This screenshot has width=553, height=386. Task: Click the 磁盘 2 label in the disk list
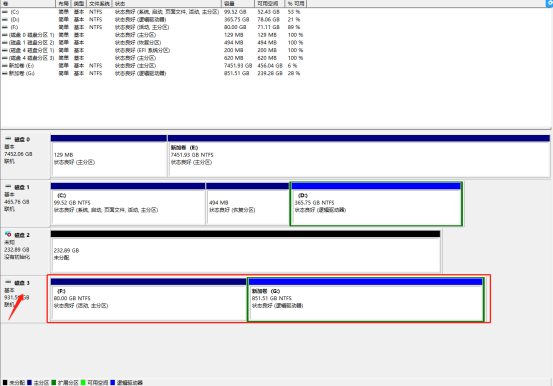click(x=22, y=235)
